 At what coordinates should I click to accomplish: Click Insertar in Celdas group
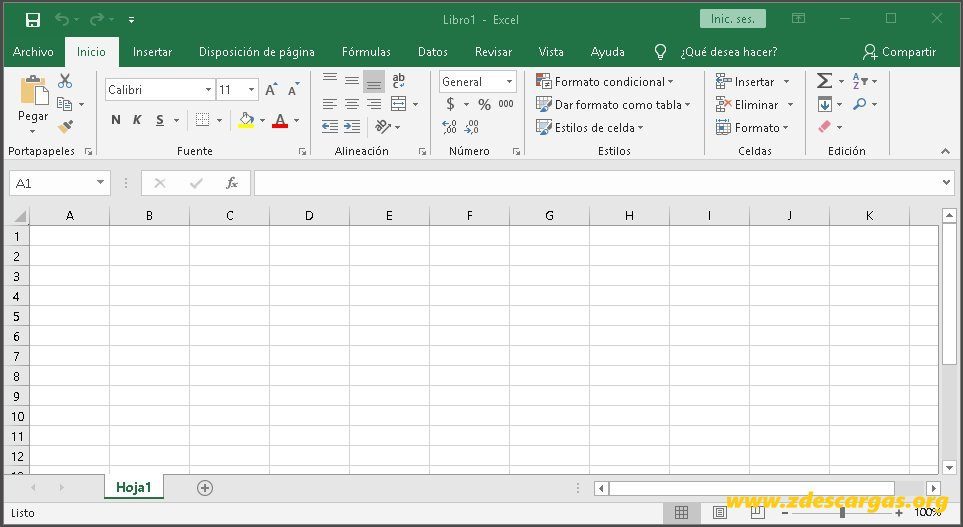(x=753, y=82)
